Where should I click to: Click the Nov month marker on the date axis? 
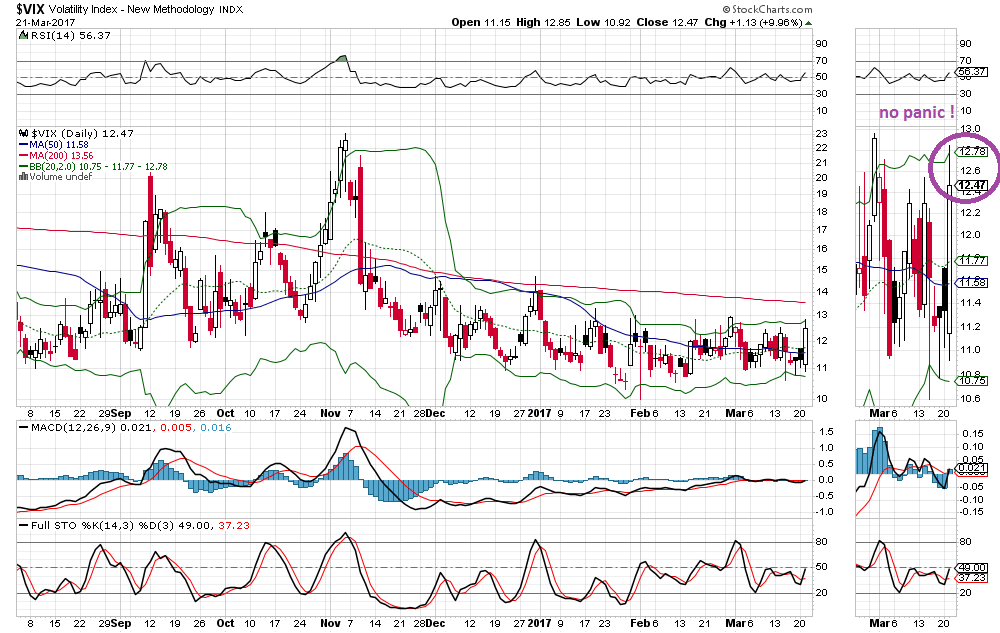click(330, 413)
